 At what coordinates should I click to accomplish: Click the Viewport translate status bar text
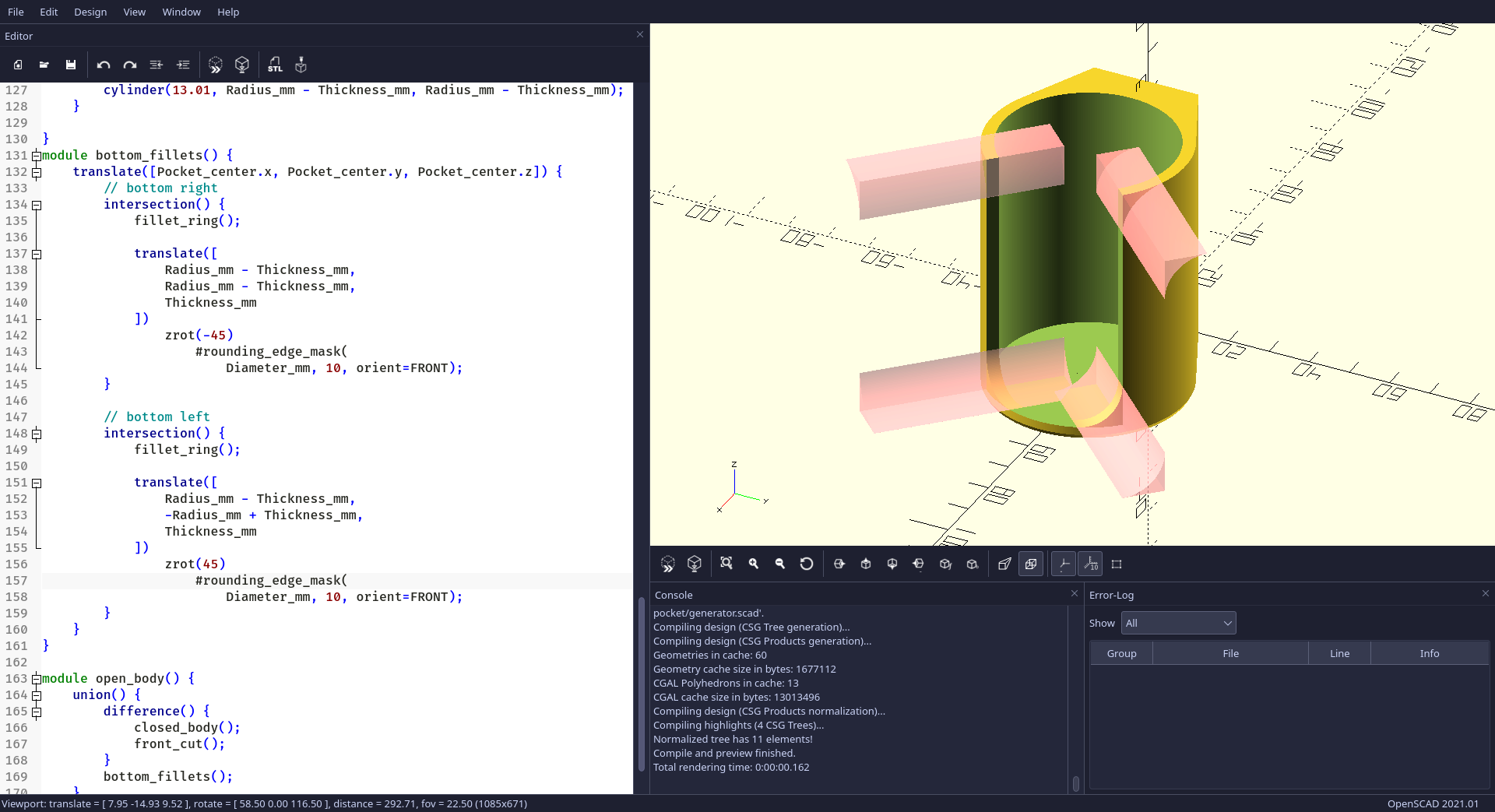(x=265, y=804)
